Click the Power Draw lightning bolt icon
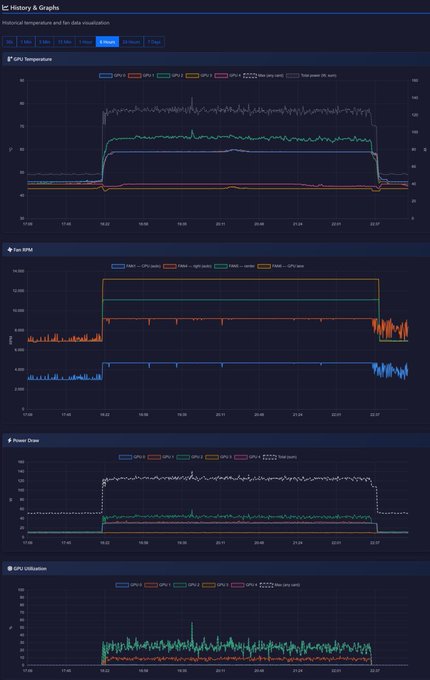This screenshot has width=430, height=680. point(10,440)
